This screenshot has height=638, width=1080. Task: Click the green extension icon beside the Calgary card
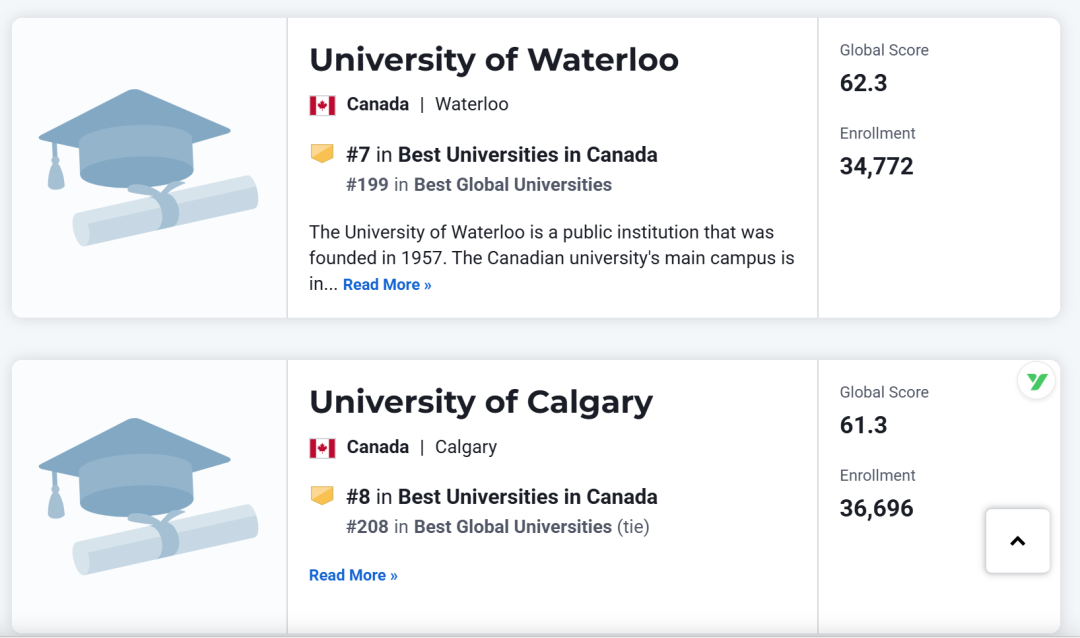(1036, 380)
